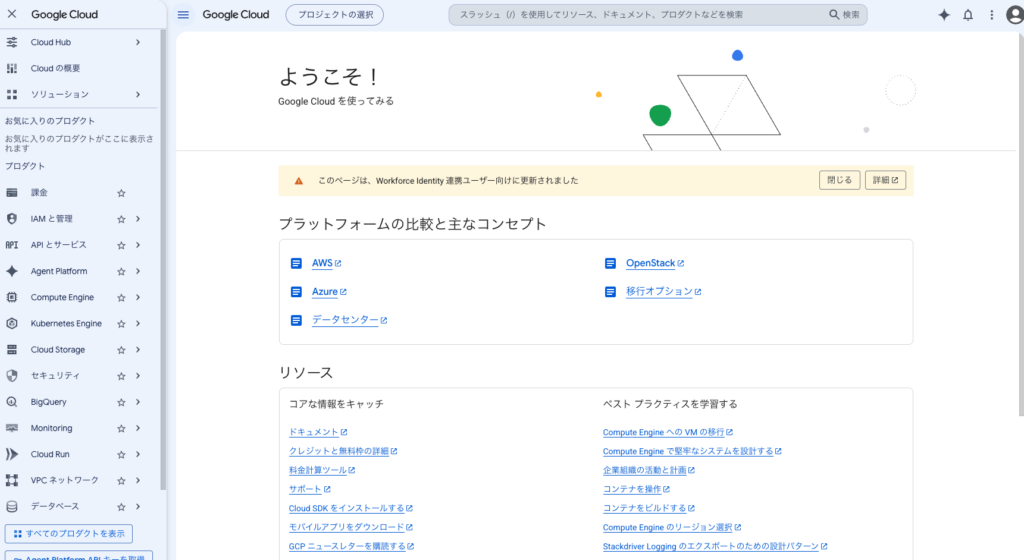Click the 検索 search button
The height and width of the screenshot is (560, 1024).
point(845,14)
